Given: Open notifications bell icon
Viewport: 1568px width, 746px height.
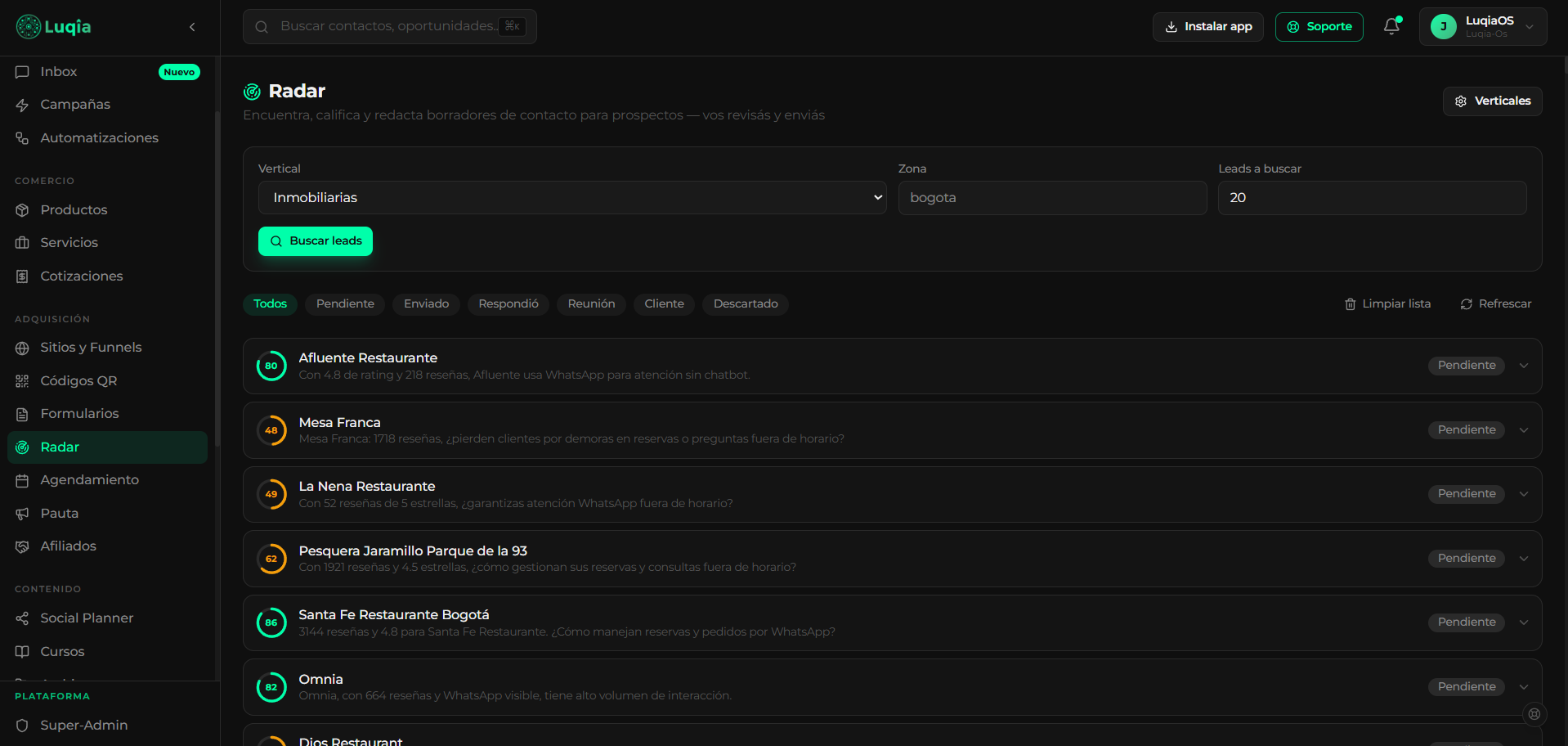Looking at the screenshot, I should 1391,27.
